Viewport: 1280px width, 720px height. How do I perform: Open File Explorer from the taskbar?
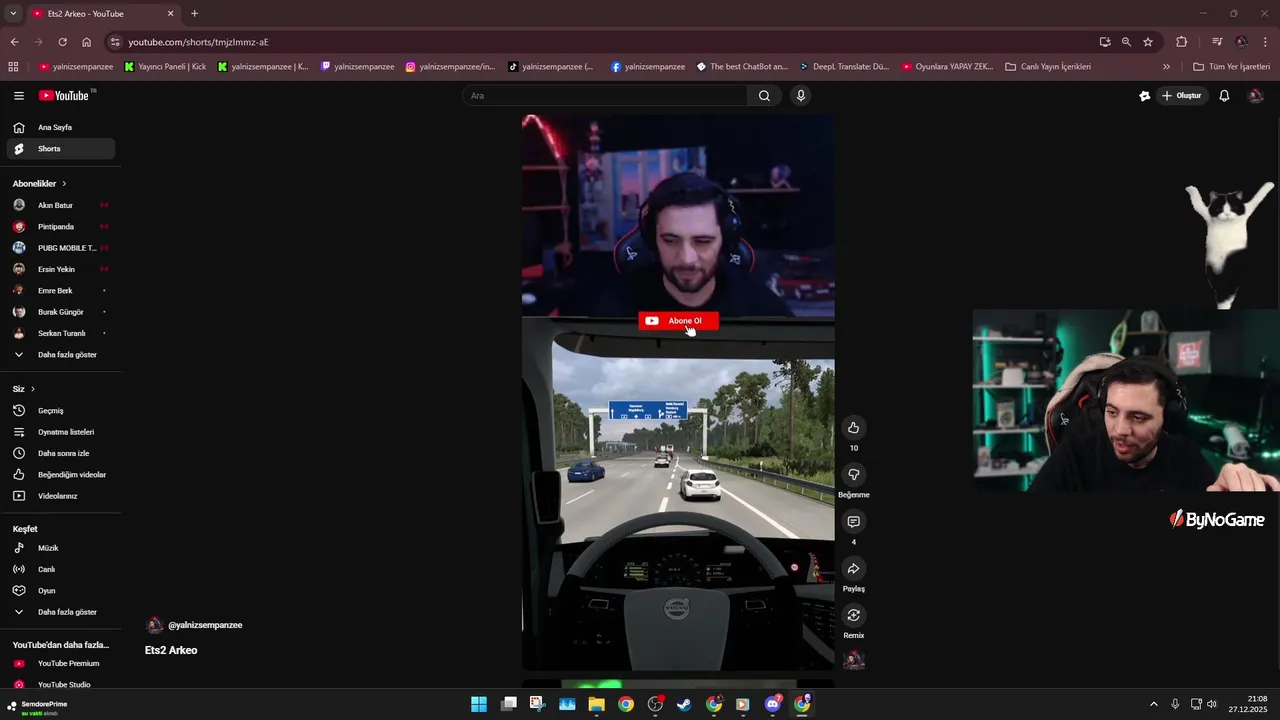pyautogui.click(x=596, y=704)
